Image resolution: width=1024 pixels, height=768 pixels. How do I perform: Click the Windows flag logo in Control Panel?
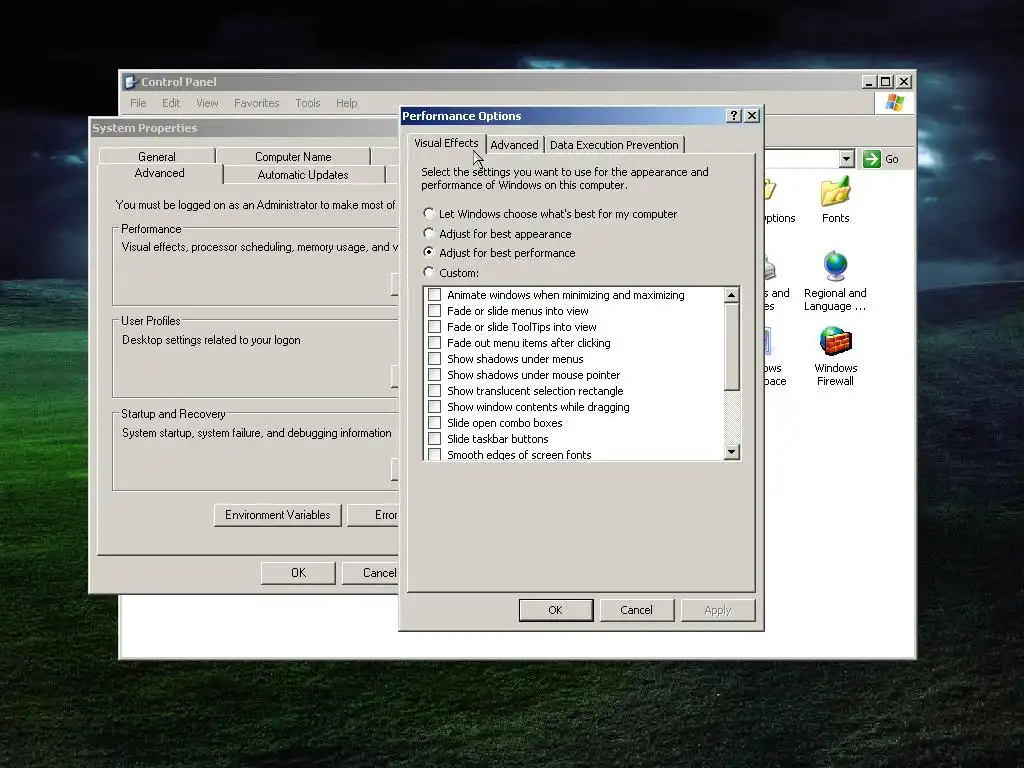point(894,103)
